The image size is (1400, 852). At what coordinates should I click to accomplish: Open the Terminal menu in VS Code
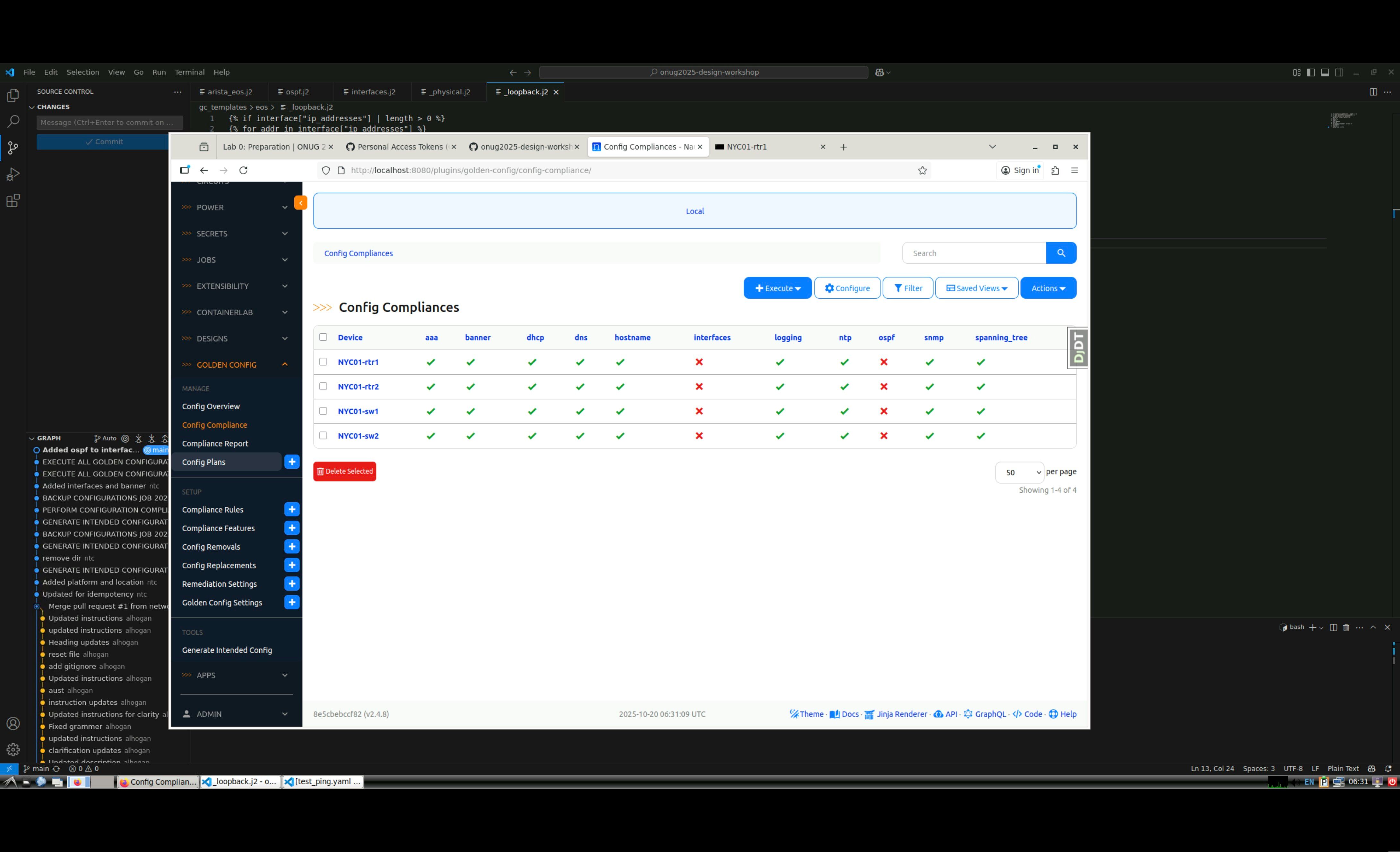click(x=189, y=72)
